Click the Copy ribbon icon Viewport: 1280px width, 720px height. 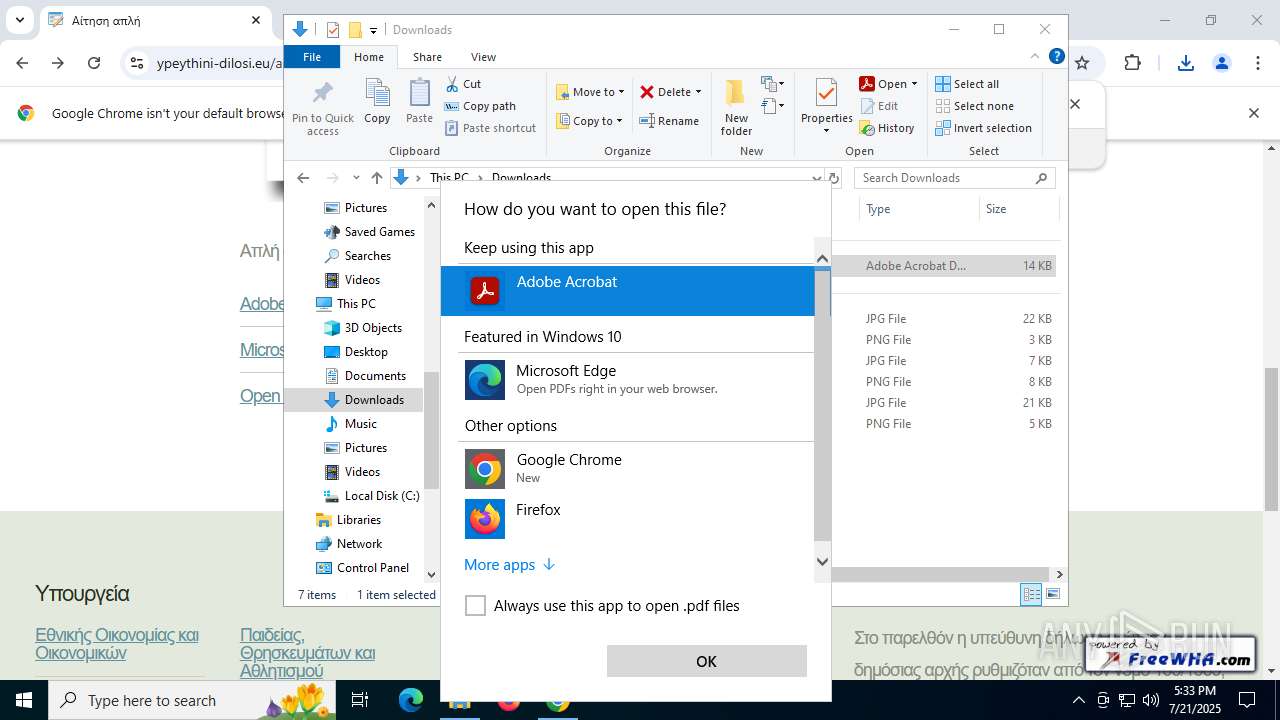(x=377, y=101)
